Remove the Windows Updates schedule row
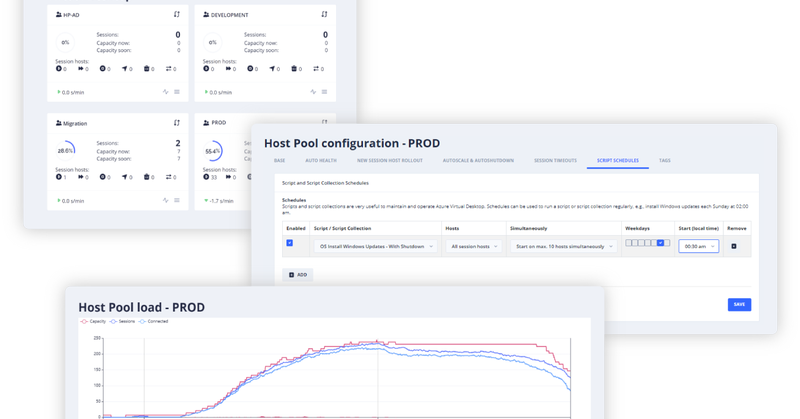This screenshot has height=419, width=800. click(734, 246)
